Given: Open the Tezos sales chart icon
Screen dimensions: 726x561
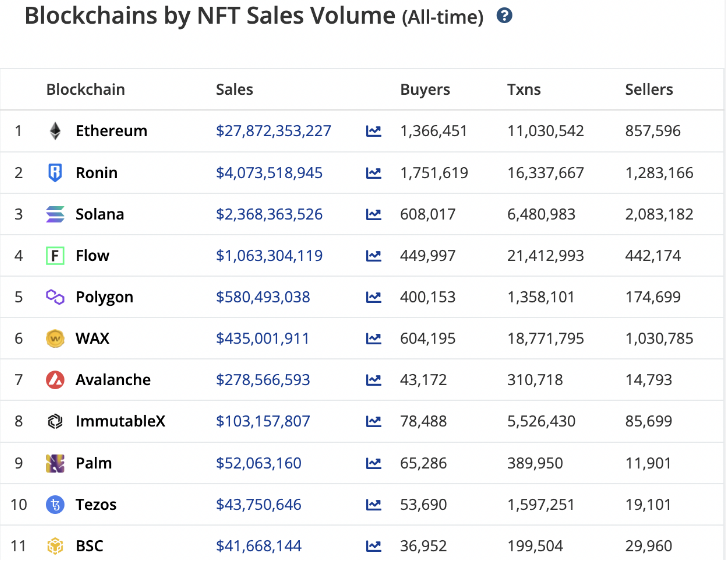Looking at the screenshot, I should coord(373,504).
